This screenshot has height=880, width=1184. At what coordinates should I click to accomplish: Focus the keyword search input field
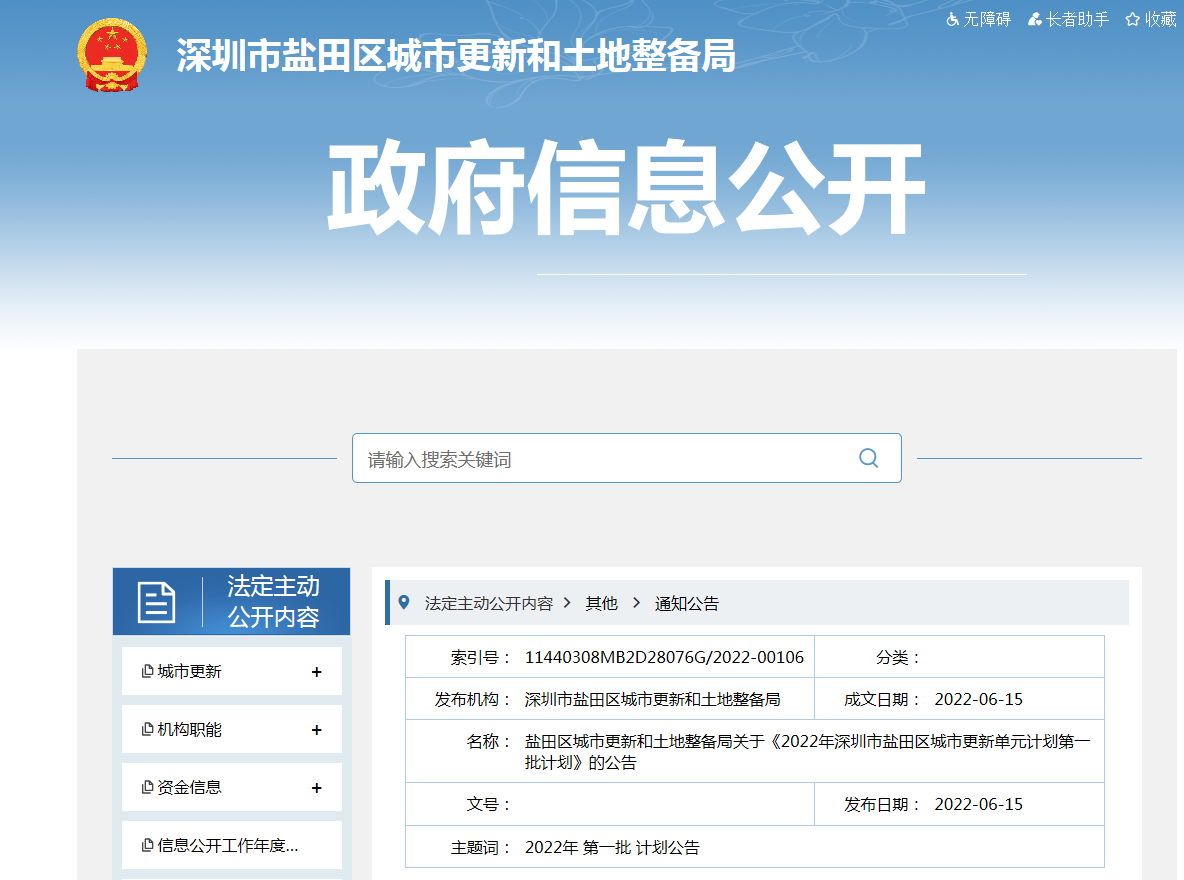click(x=600, y=459)
